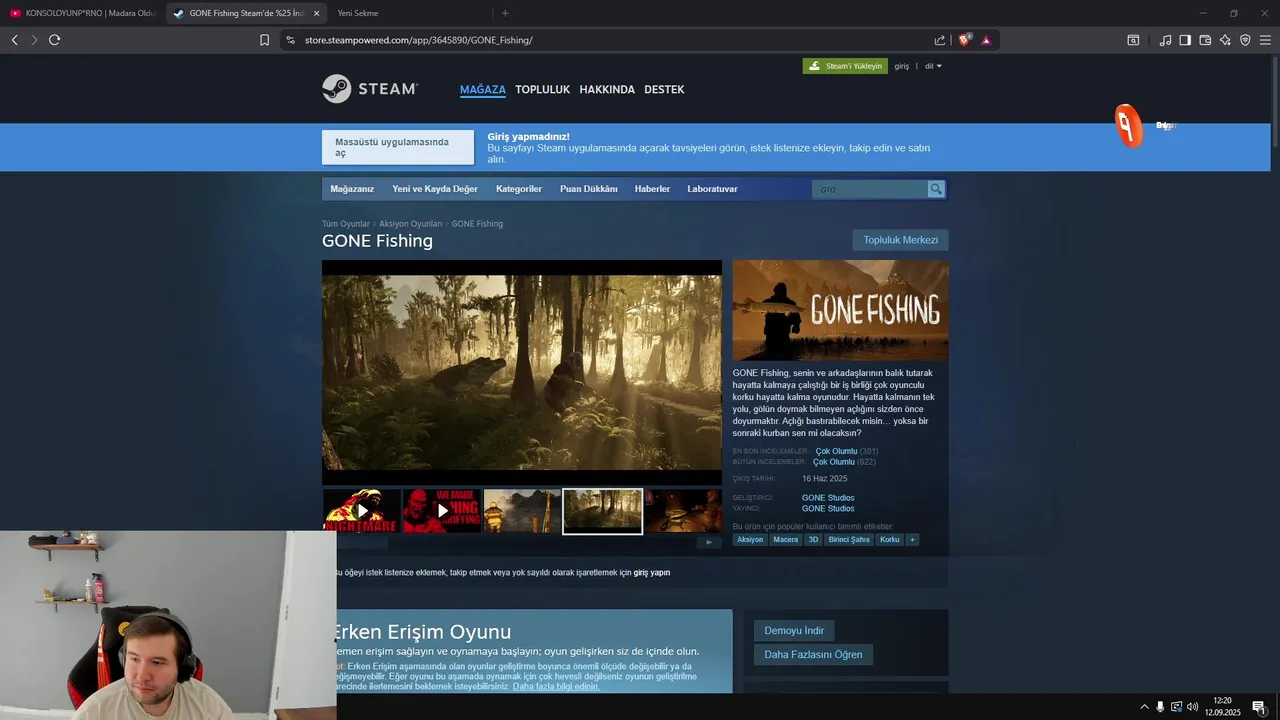
Task: Click the microphone tray icon
Action: (x=1160, y=707)
